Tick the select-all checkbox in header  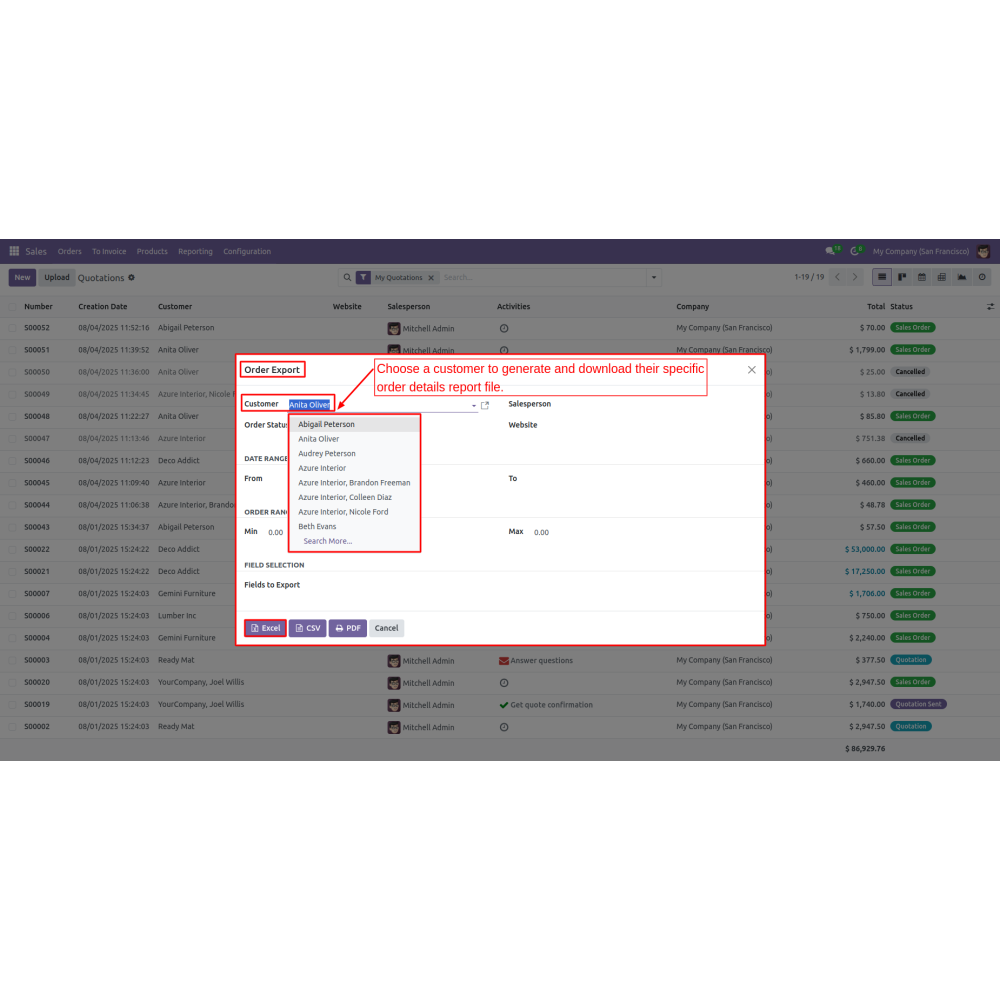tap(13, 307)
